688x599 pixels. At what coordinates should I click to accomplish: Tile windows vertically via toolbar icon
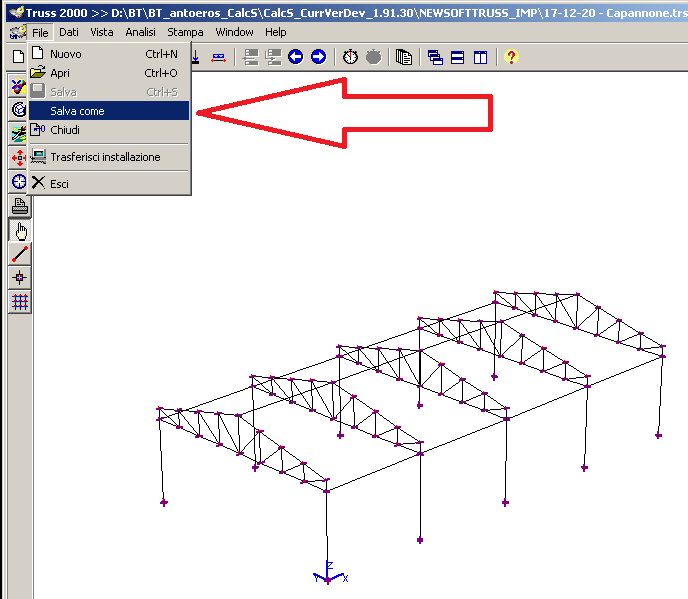(480, 57)
